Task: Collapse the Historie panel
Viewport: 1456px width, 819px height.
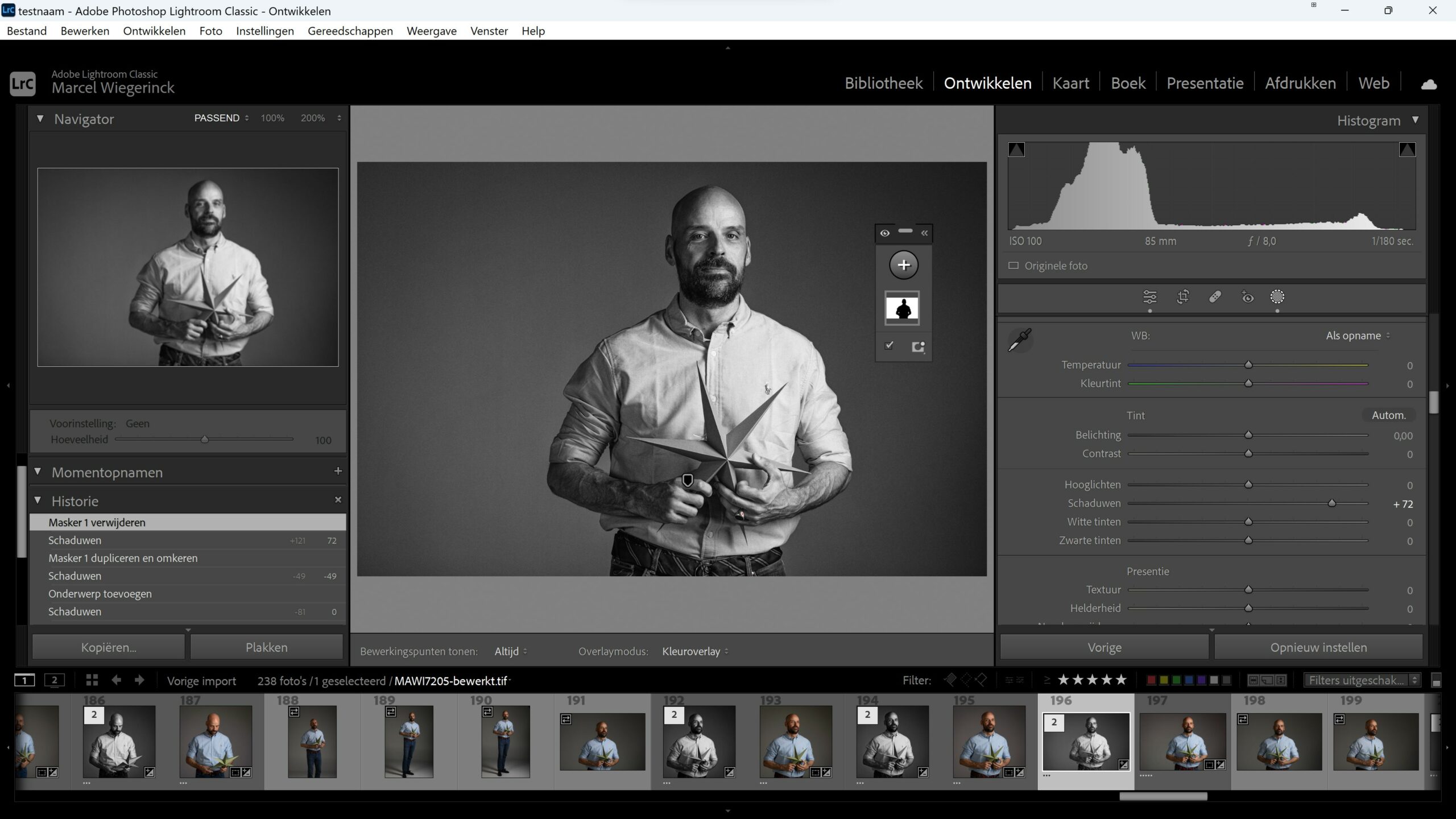Action: [38, 500]
